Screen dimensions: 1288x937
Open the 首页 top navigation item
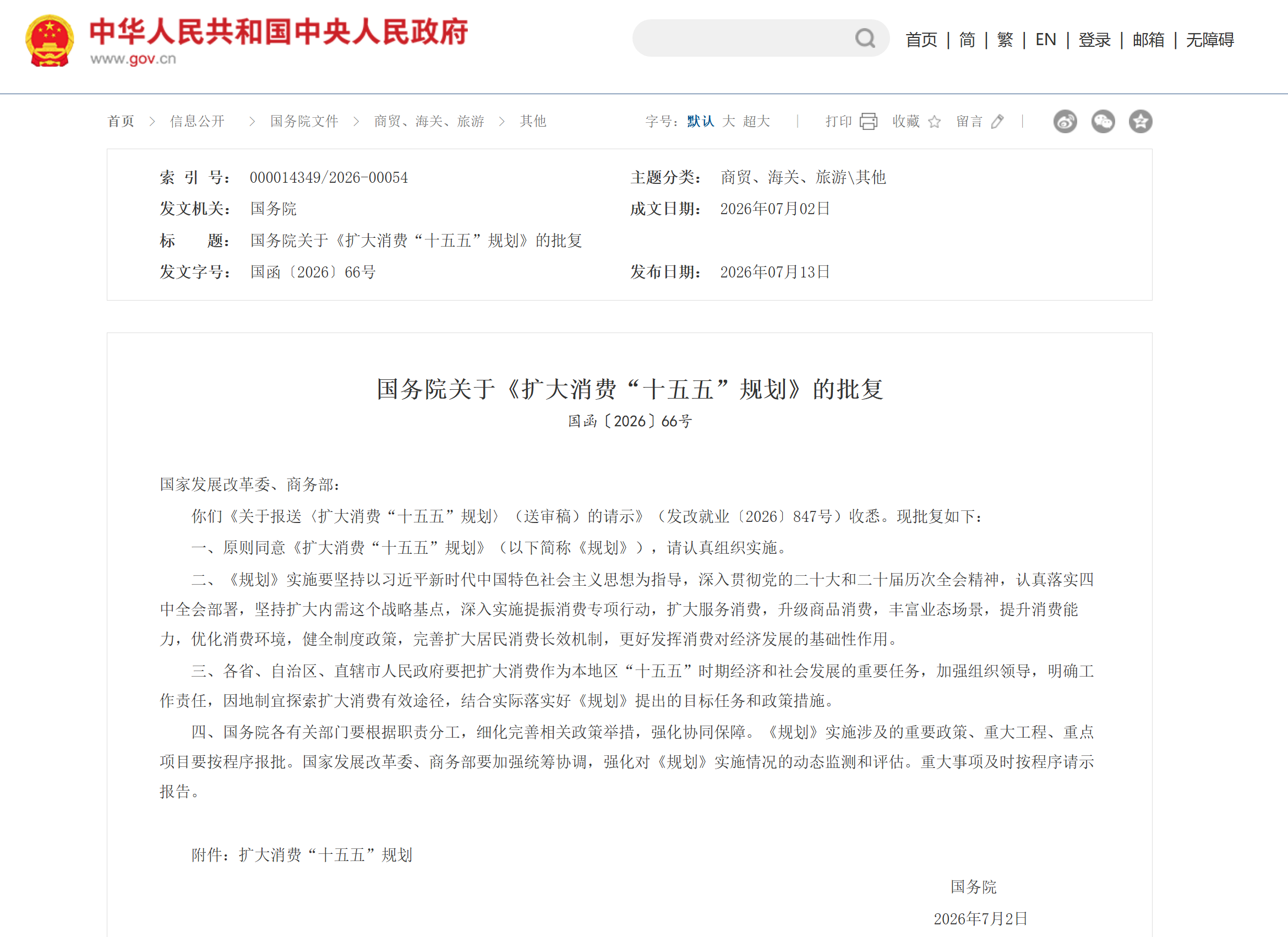tap(921, 40)
